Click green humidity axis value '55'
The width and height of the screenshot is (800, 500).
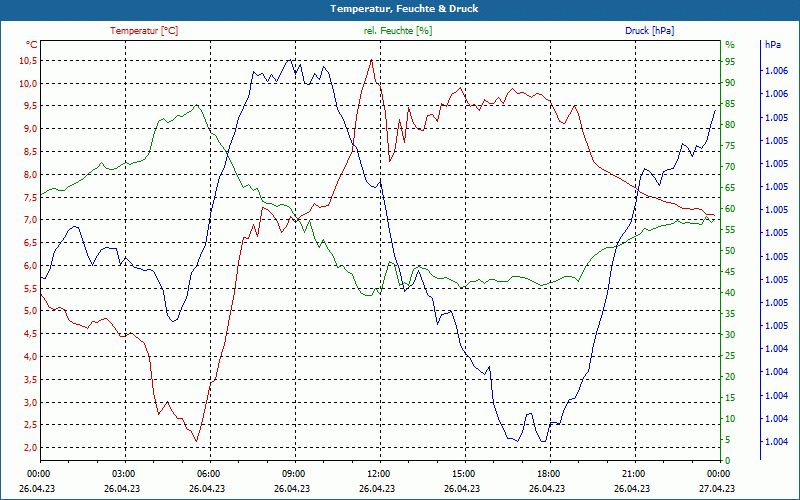pyautogui.click(x=730, y=230)
